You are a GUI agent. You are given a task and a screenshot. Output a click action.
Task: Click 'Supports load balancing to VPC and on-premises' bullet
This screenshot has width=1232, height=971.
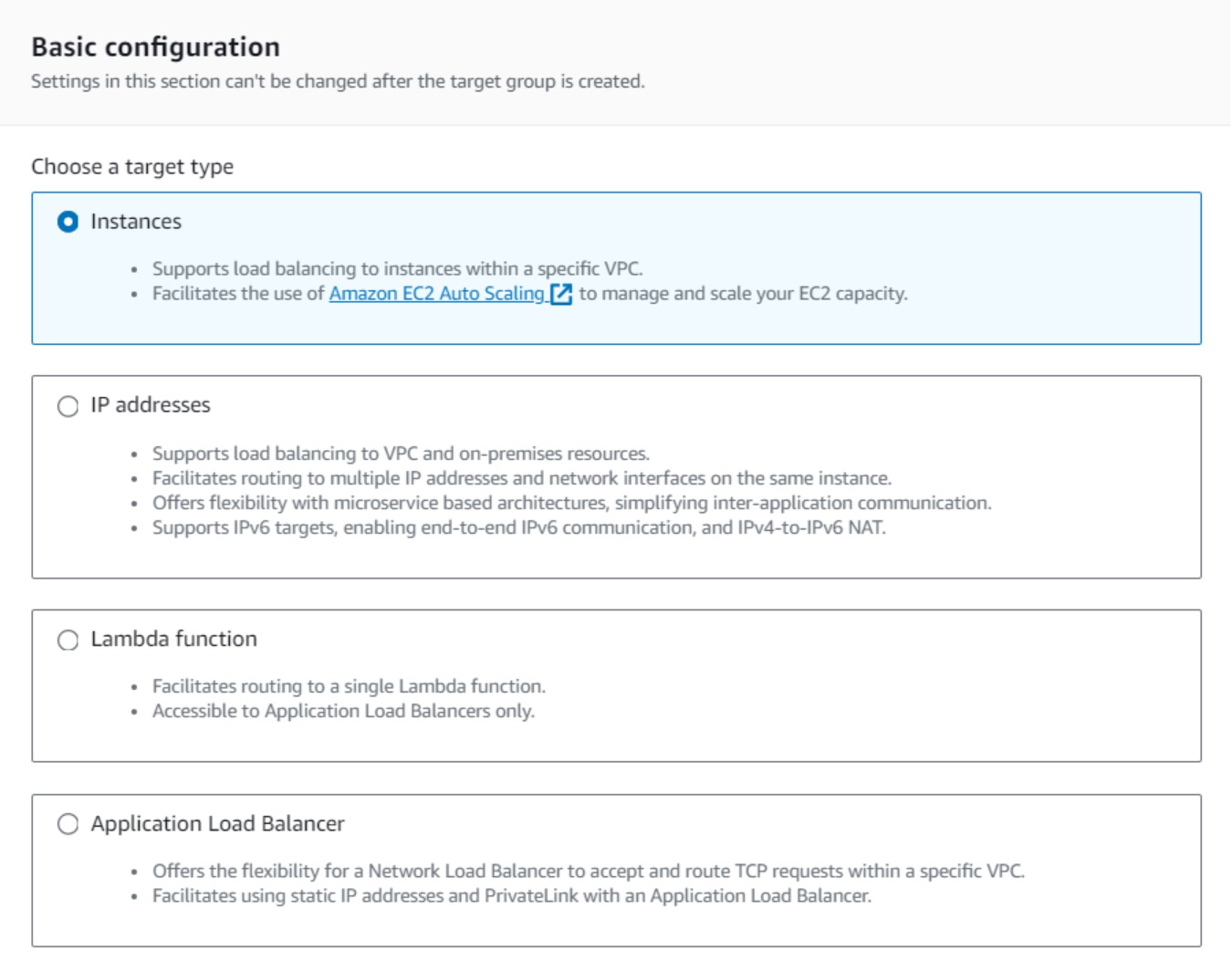(401, 454)
